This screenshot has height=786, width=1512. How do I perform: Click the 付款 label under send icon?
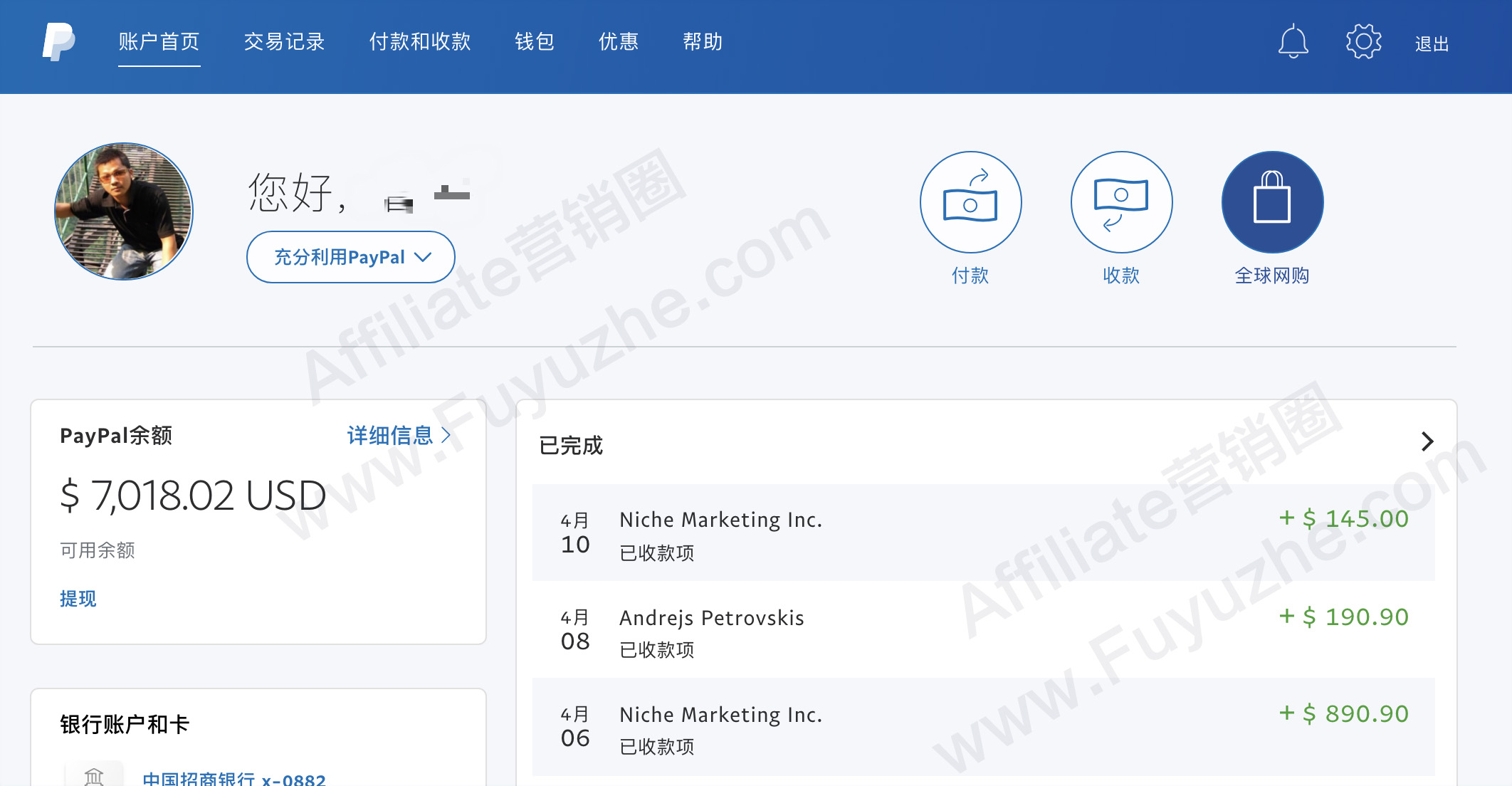(970, 276)
